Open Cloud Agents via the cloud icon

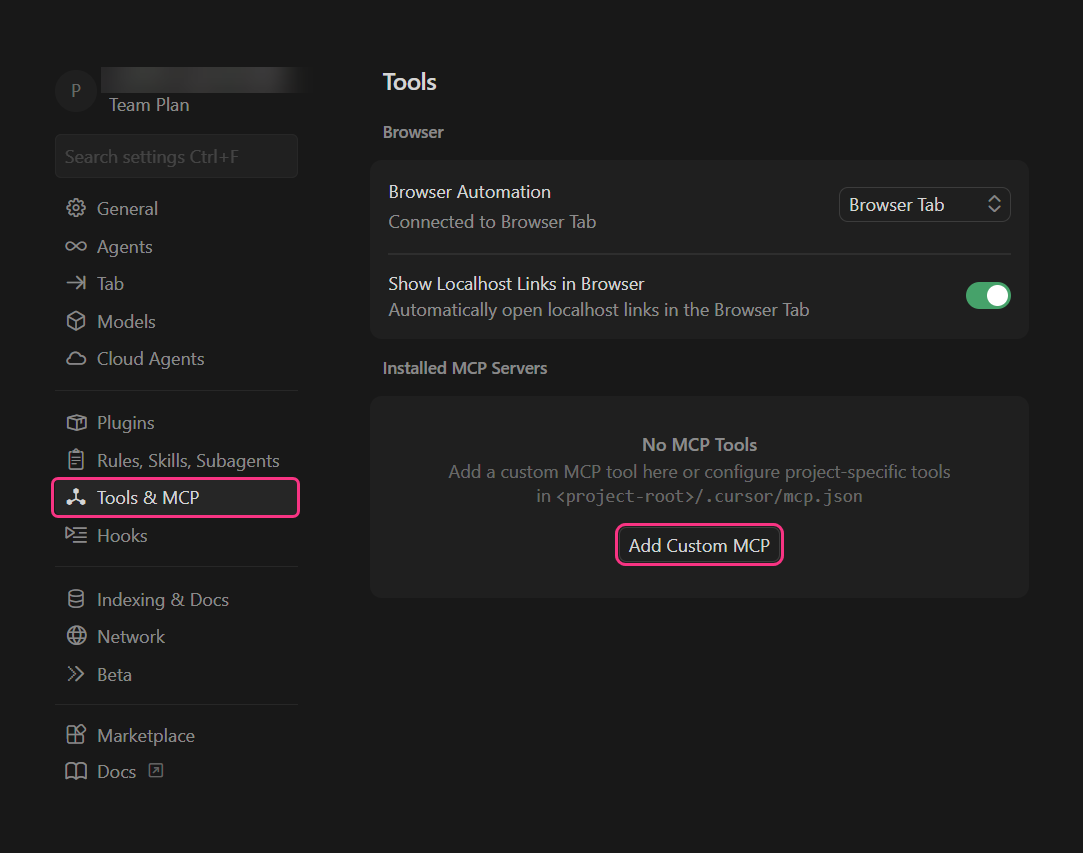coord(75,358)
